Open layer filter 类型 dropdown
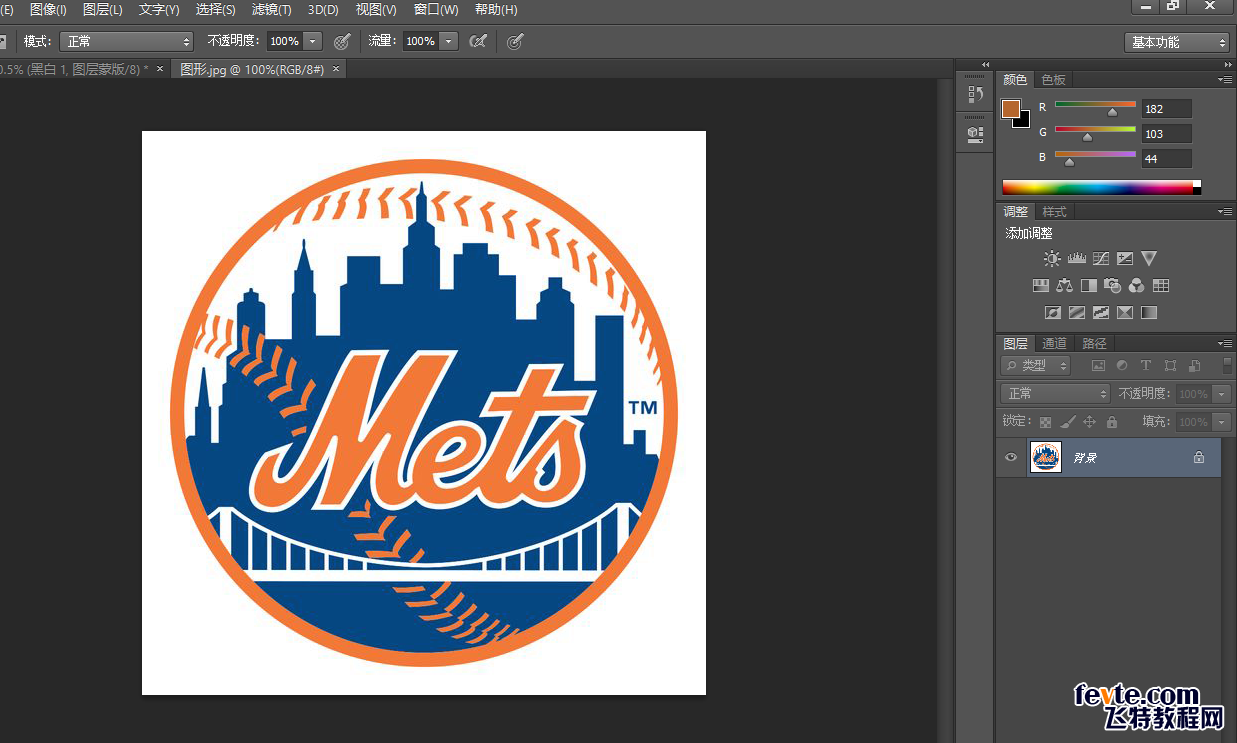 (1036, 366)
